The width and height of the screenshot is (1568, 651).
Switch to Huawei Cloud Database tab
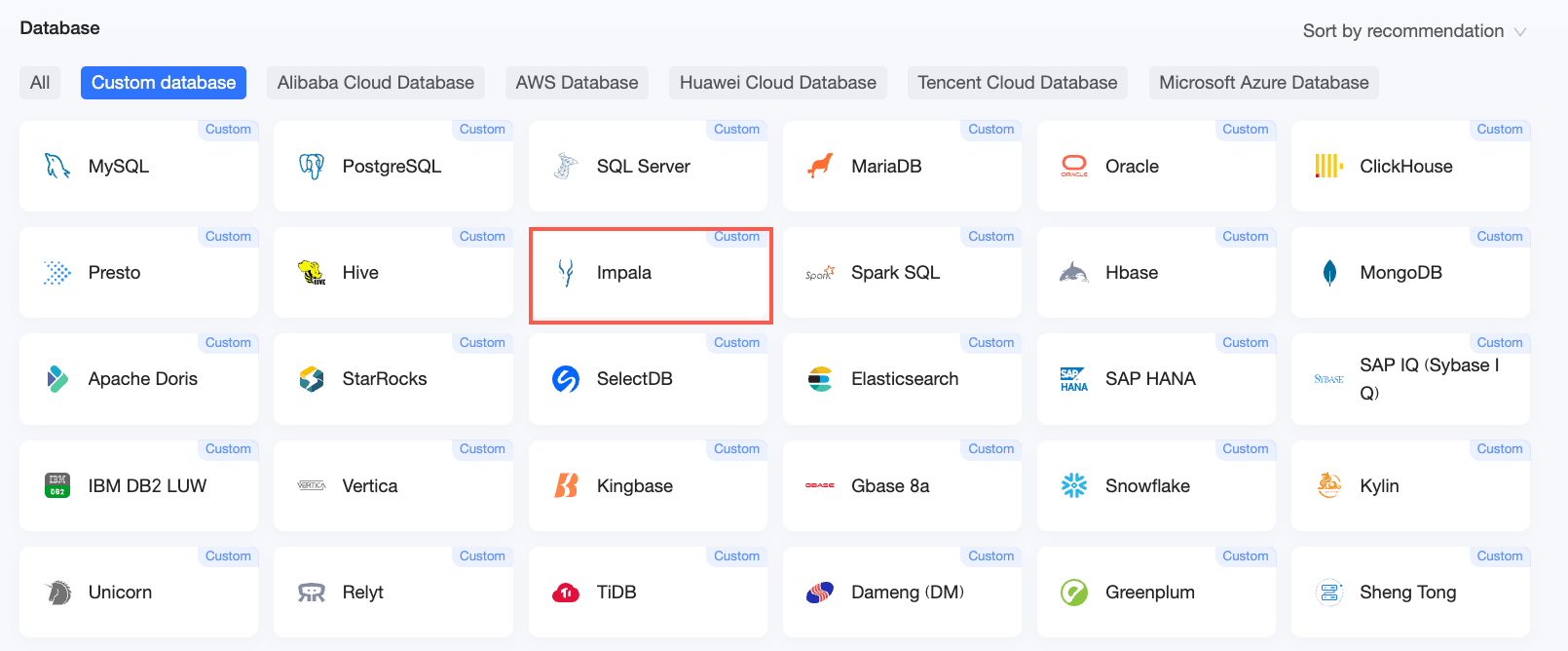[778, 83]
